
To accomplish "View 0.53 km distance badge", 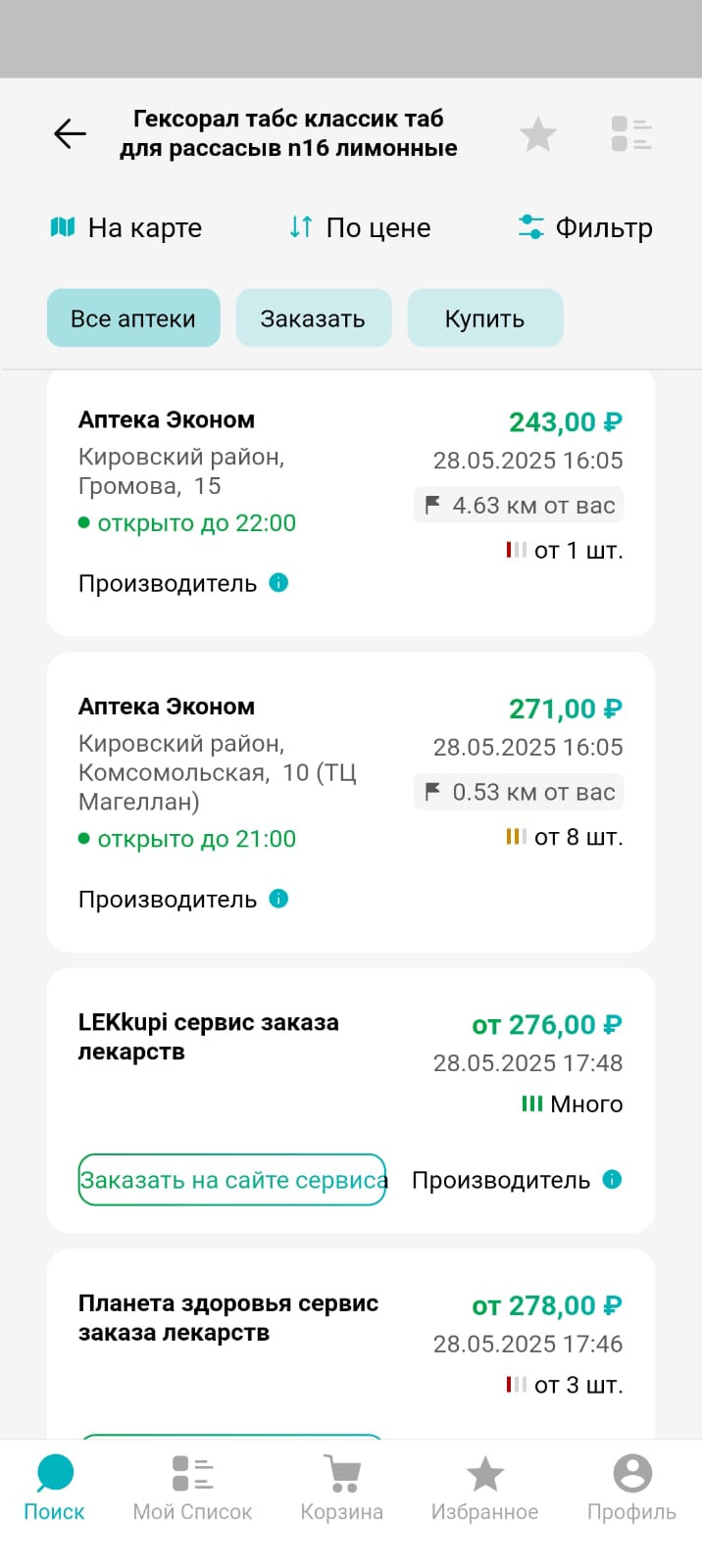I will (519, 792).
